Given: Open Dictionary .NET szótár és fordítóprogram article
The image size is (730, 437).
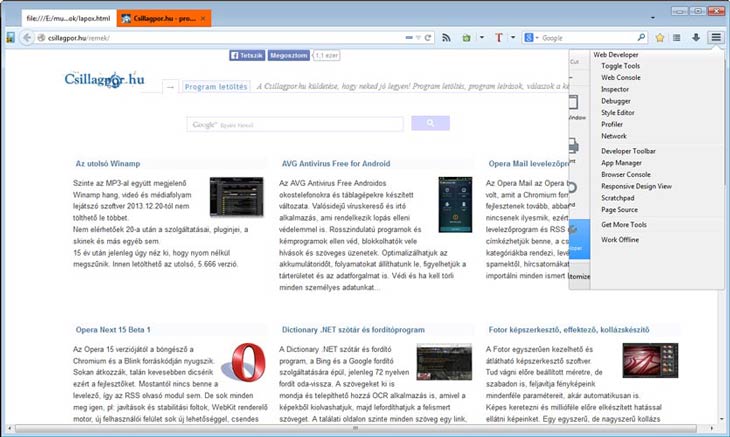Looking at the screenshot, I should coord(353,330).
